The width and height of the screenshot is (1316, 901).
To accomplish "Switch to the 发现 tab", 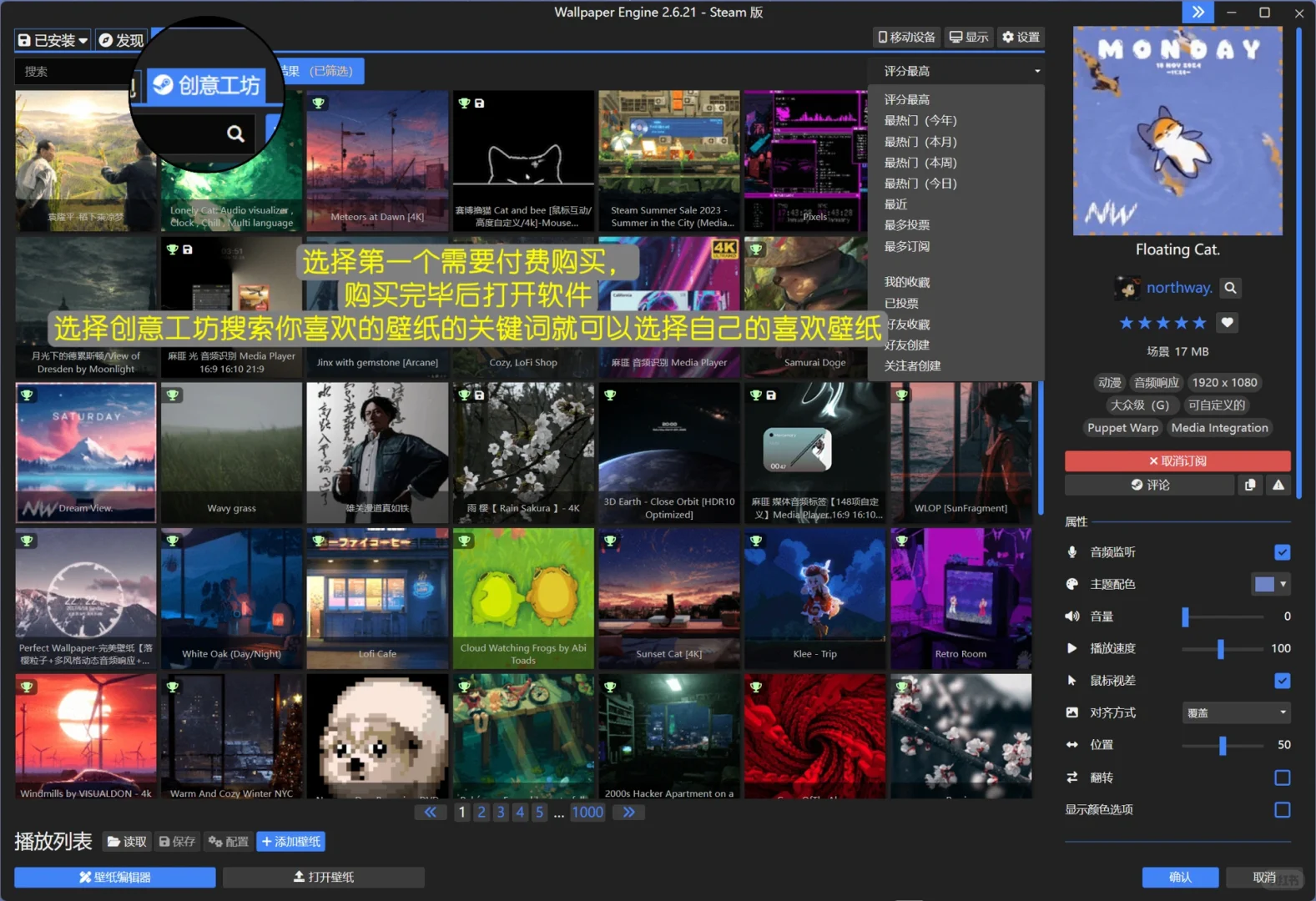I will [122, 40].
